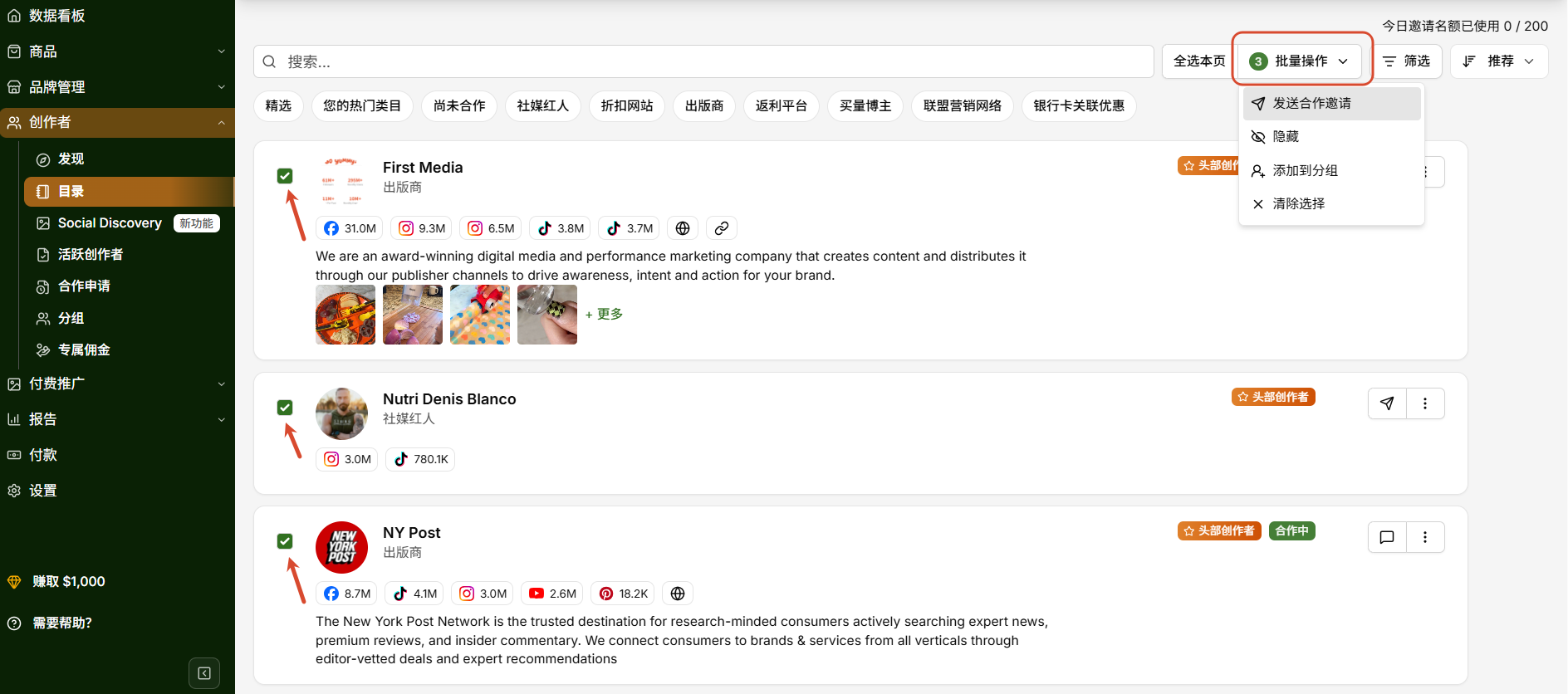
Task: Click into the 搜索 input field
Action: [x=703, y=61]
